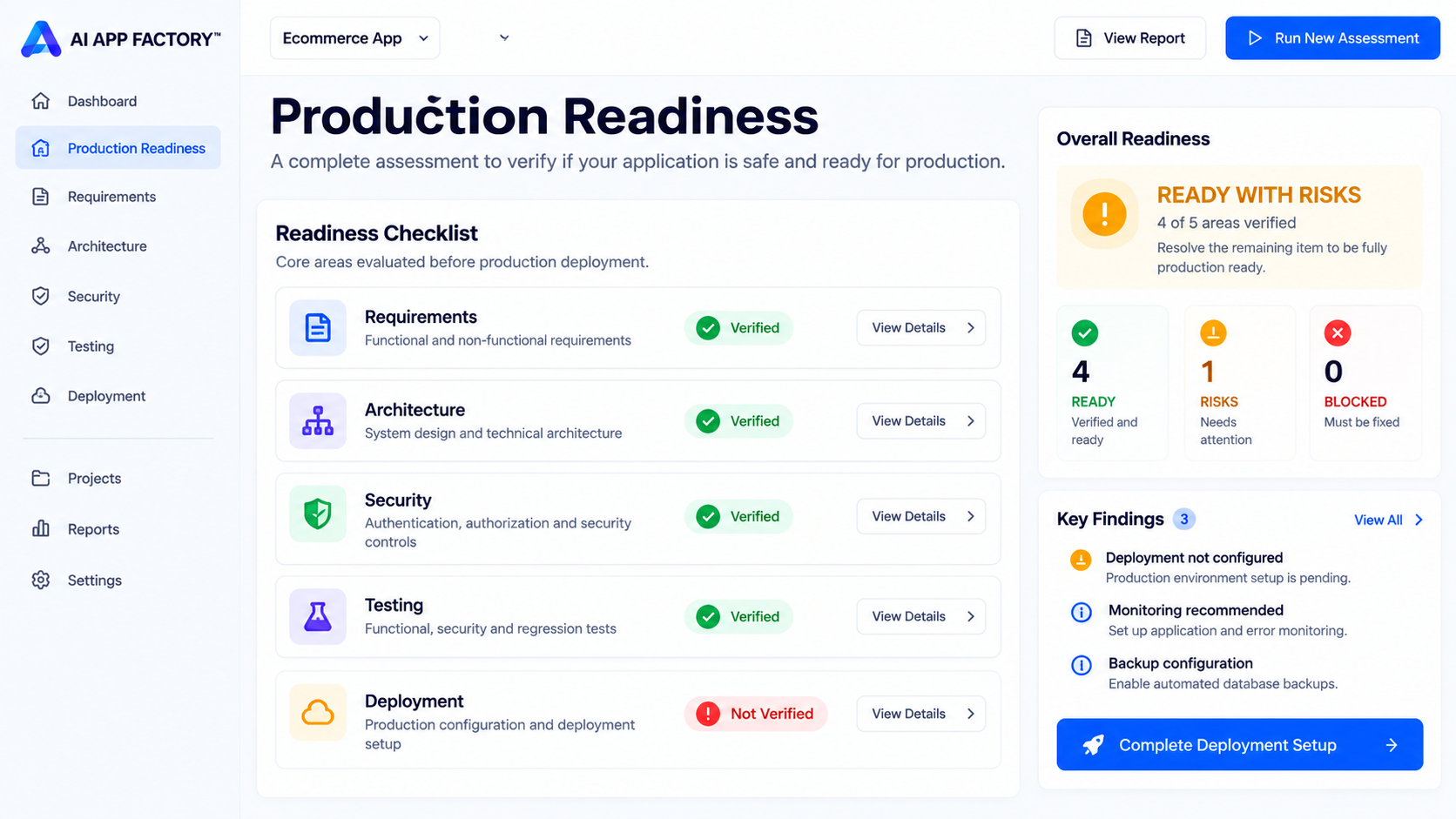Image resolution: width=1456 pixels, height=819 pixels.
Task: Click '4 of 5 areas verified' text
Action: [x=1226, y=223]
